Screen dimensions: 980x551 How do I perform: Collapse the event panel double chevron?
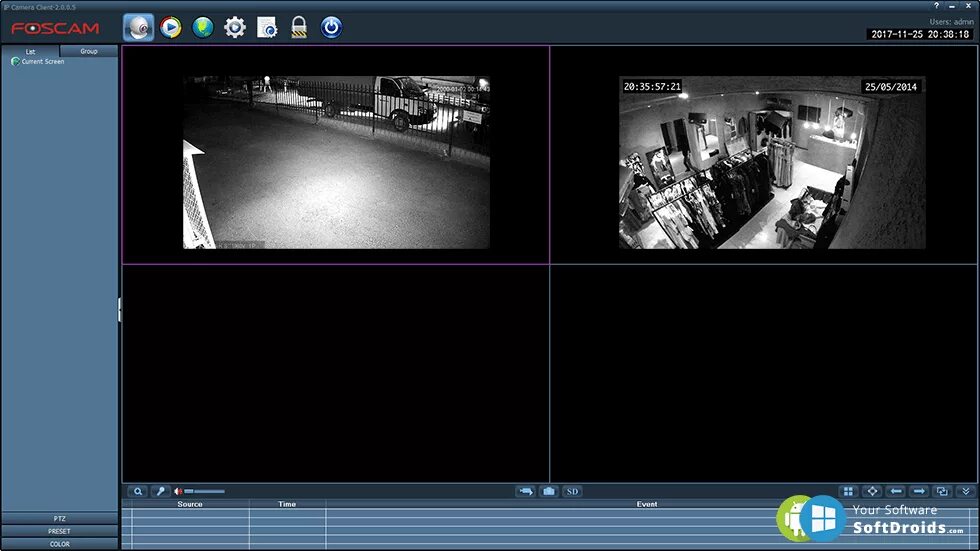coord(966,492)
